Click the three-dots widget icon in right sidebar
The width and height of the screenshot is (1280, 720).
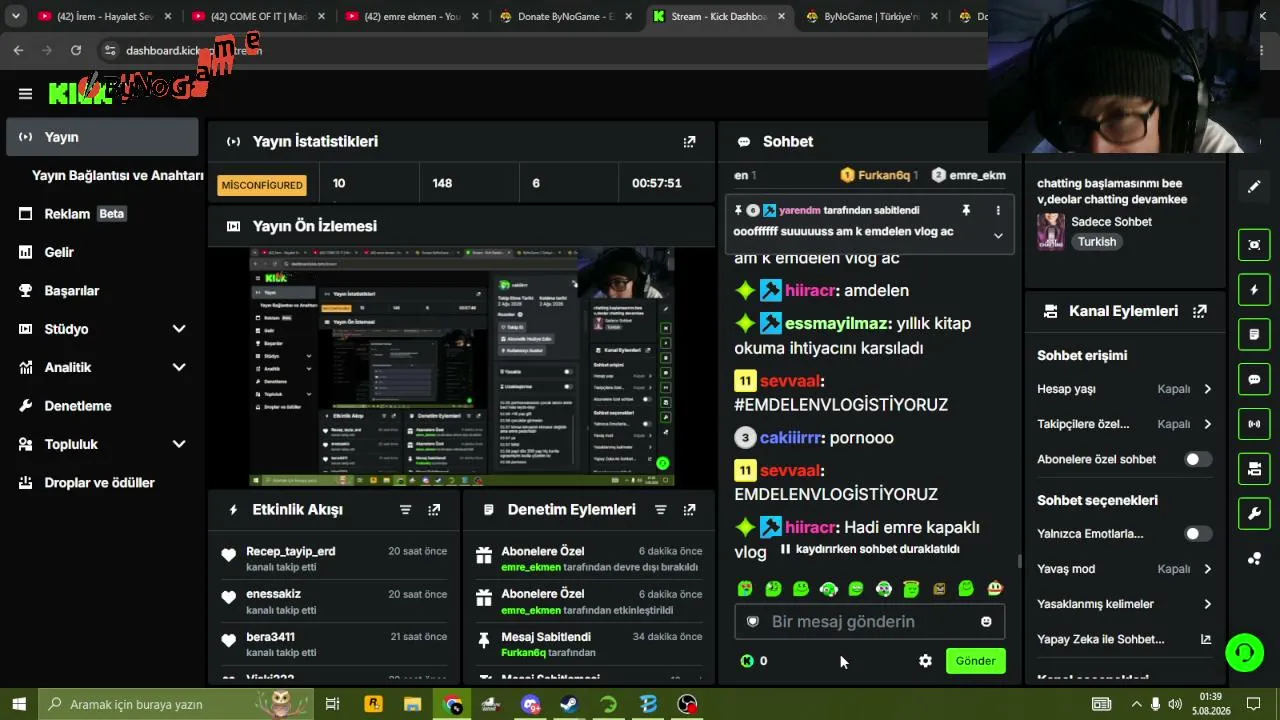(1254, 559)
